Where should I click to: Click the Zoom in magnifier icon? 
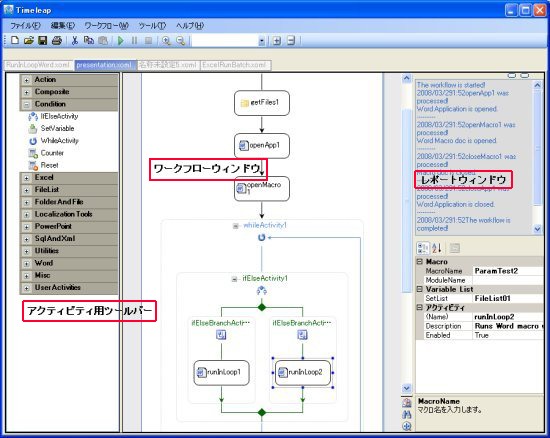coord(166,41)
